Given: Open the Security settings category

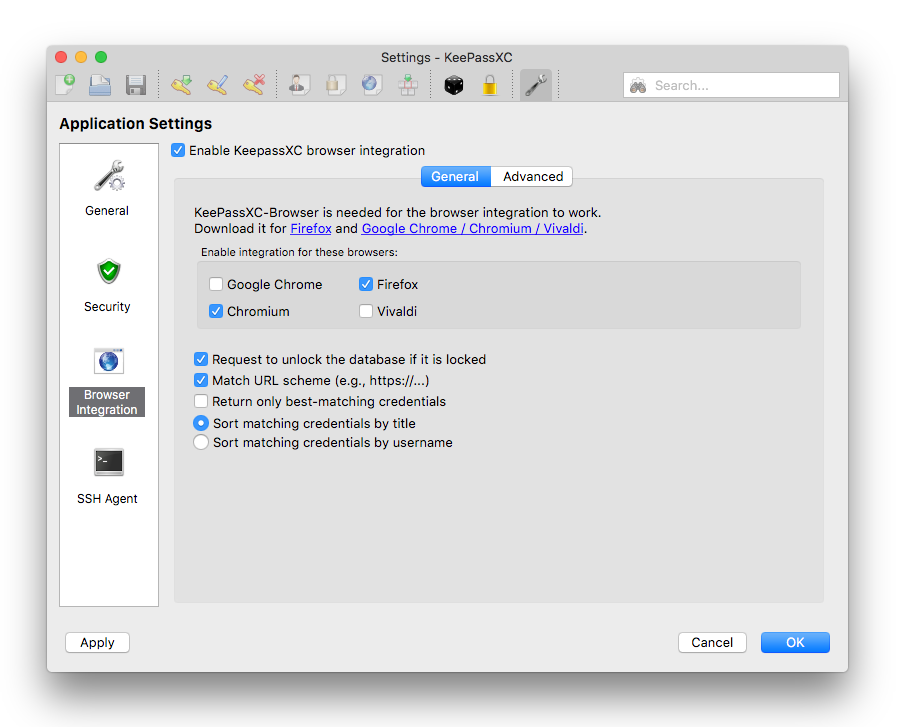Looking at the screenshot, I should tap(107, 285).
